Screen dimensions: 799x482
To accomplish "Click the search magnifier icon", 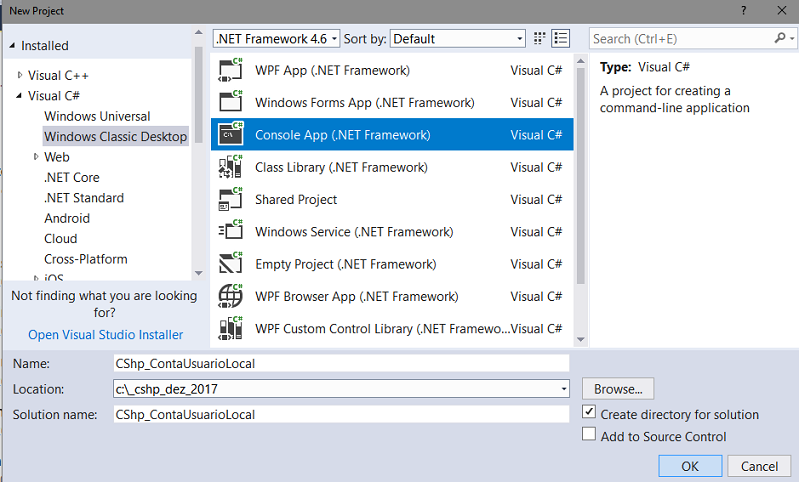I will pos(780,38).
